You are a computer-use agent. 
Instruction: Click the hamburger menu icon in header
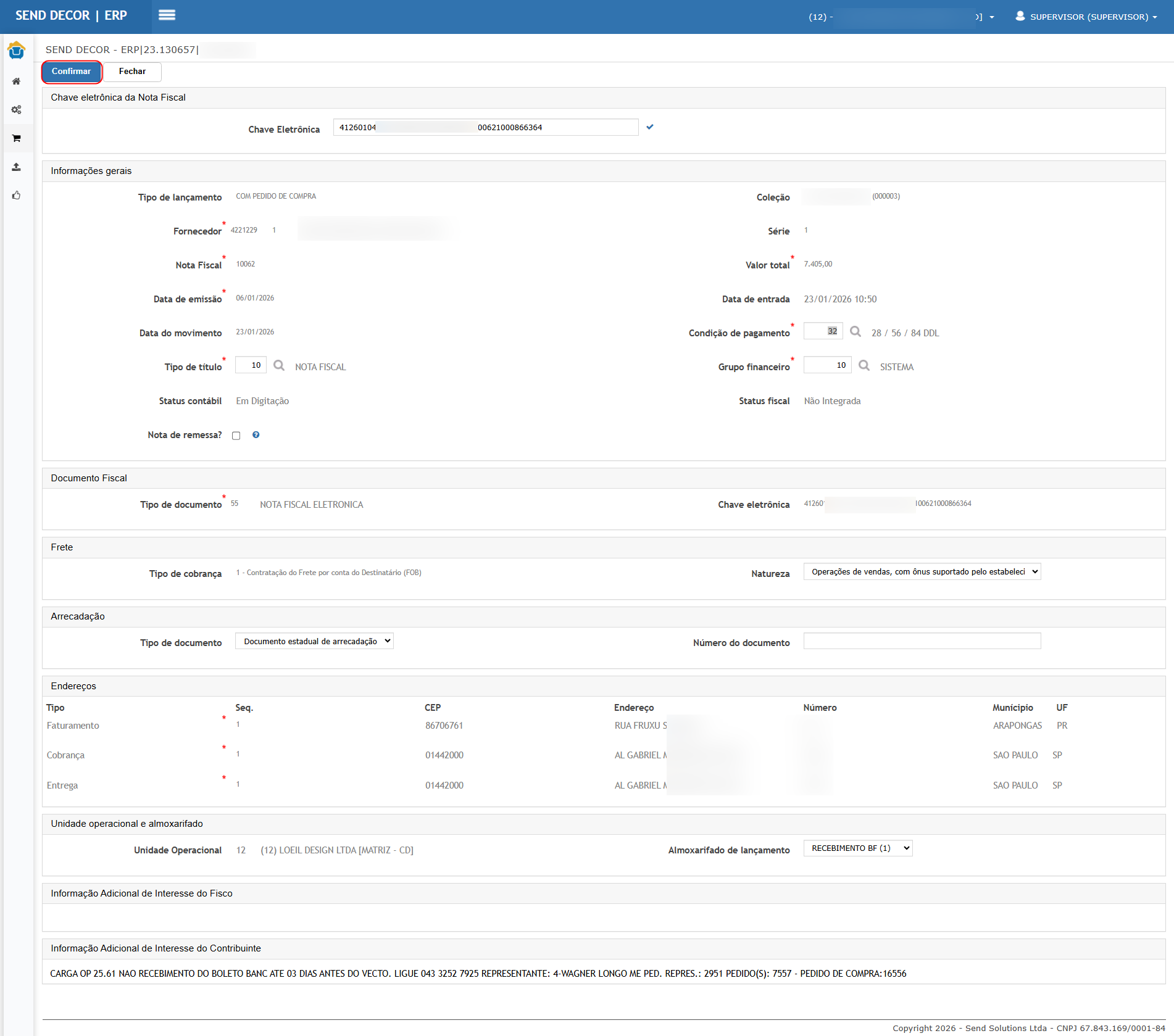(167, 15)
